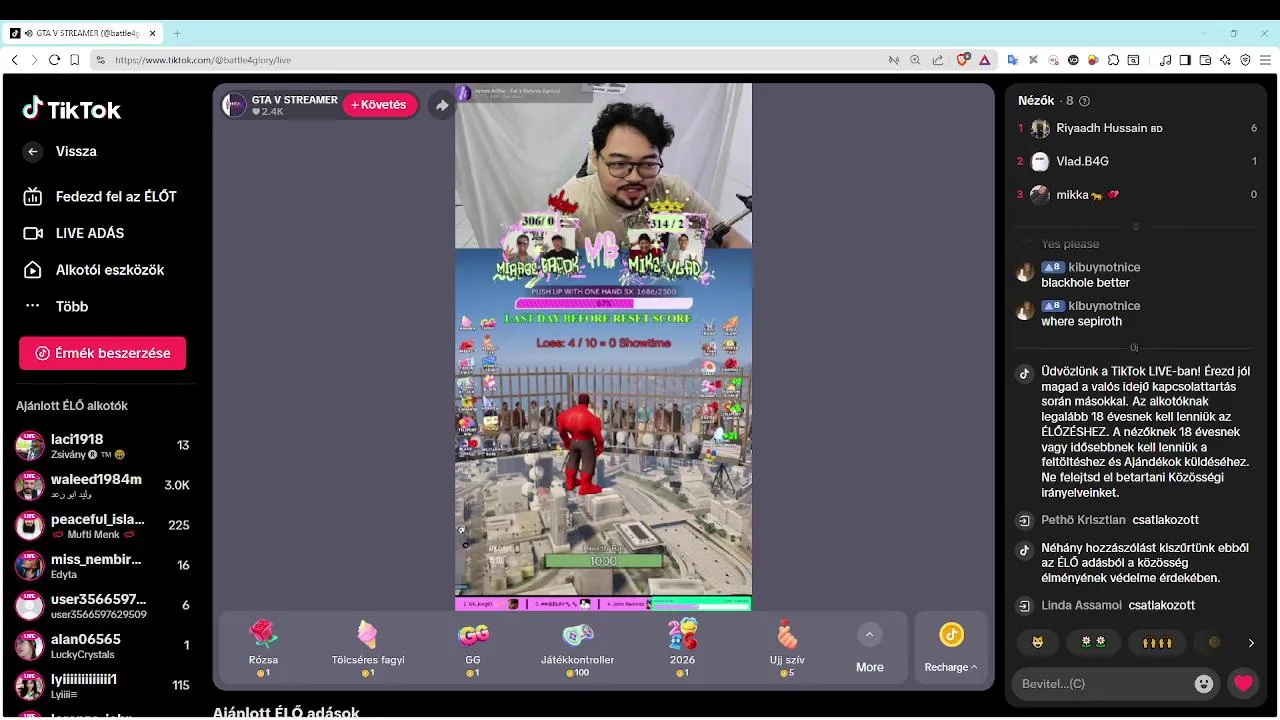
Task: Expand the viewers list with double chevron
Action: (x=1135, y=226)
